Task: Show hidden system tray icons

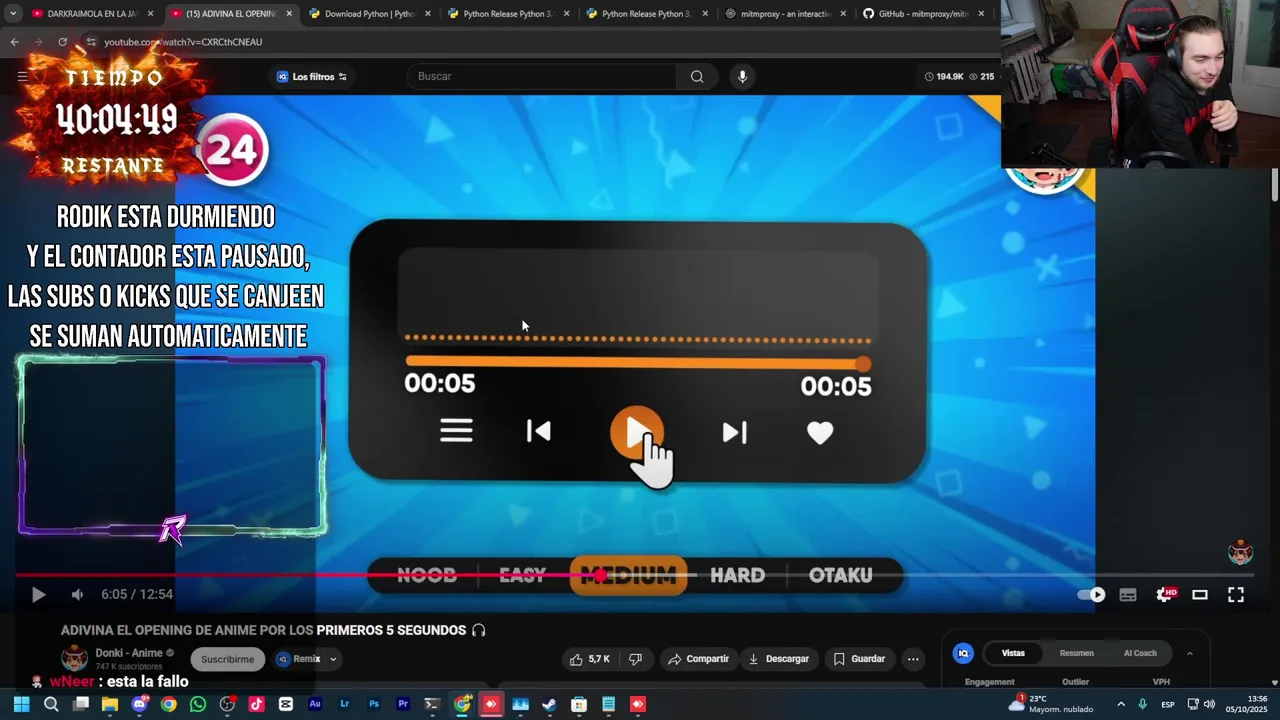Action: [1121, 704]
